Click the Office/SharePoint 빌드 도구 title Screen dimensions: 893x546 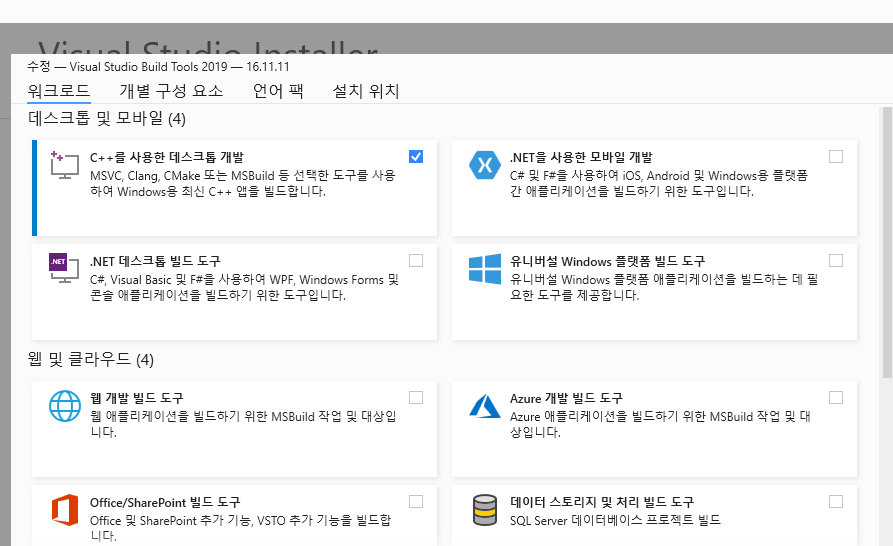click(165, 502)
